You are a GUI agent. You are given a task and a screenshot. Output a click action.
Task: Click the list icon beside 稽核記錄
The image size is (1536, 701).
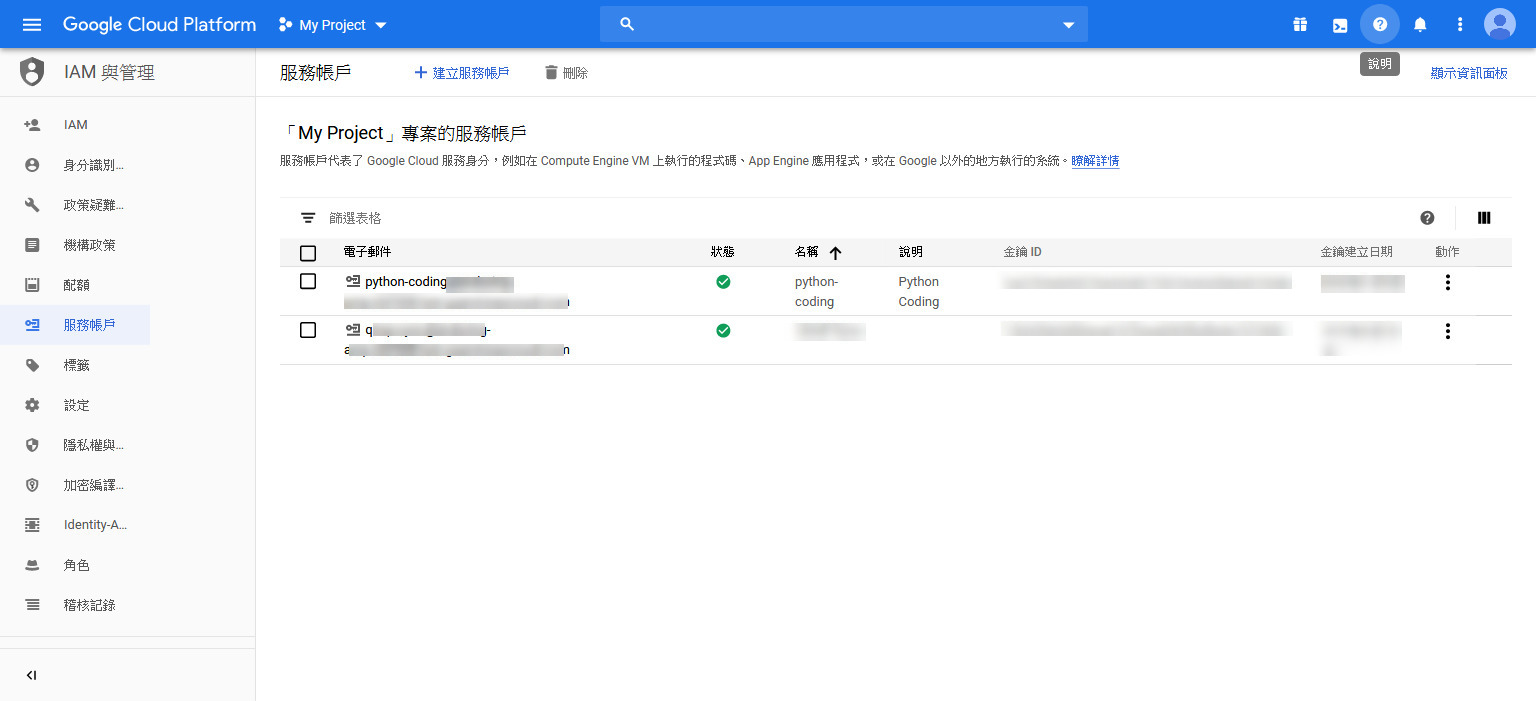[x=32, y=605]
